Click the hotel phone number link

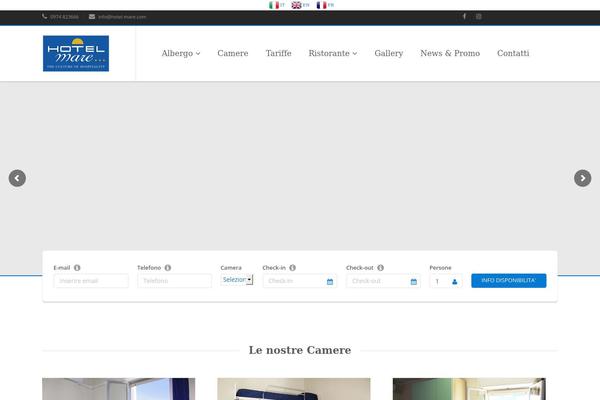coord(64,17)
